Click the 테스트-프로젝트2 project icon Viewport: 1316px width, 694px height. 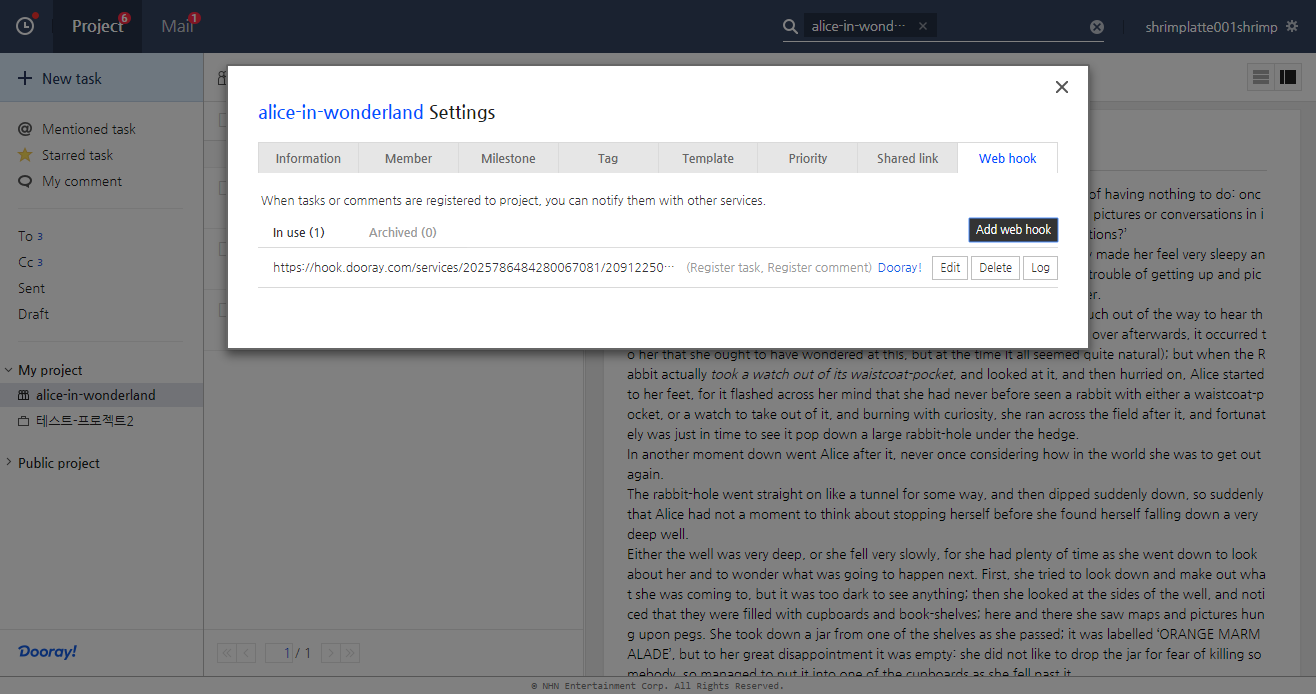pos(24,421)
